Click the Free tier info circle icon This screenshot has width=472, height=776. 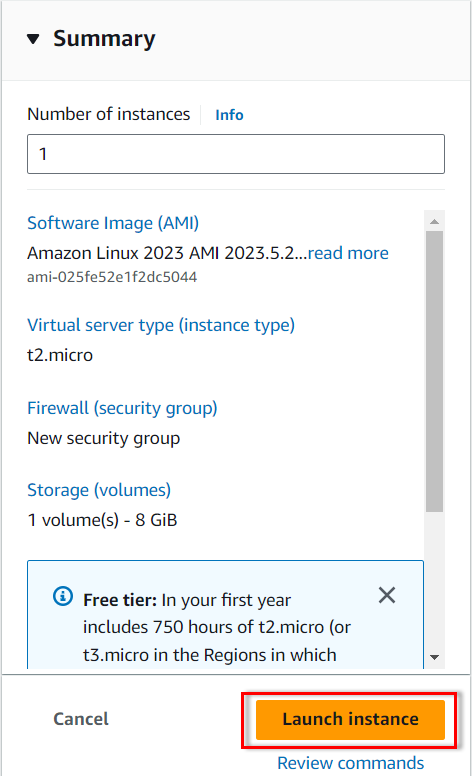click(63, 596)
